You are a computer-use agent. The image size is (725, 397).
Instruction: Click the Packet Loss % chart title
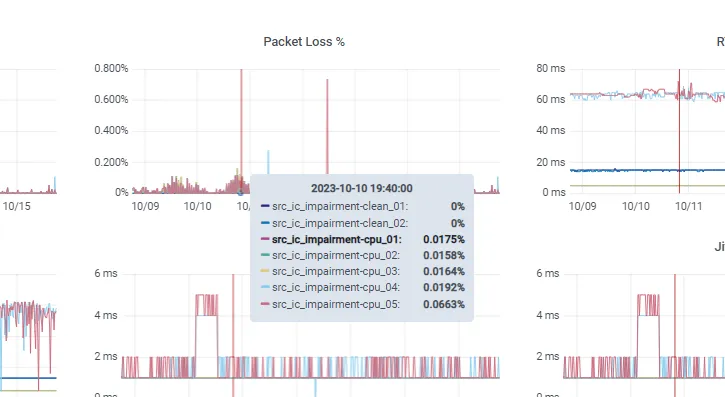(x=304, y=42)
